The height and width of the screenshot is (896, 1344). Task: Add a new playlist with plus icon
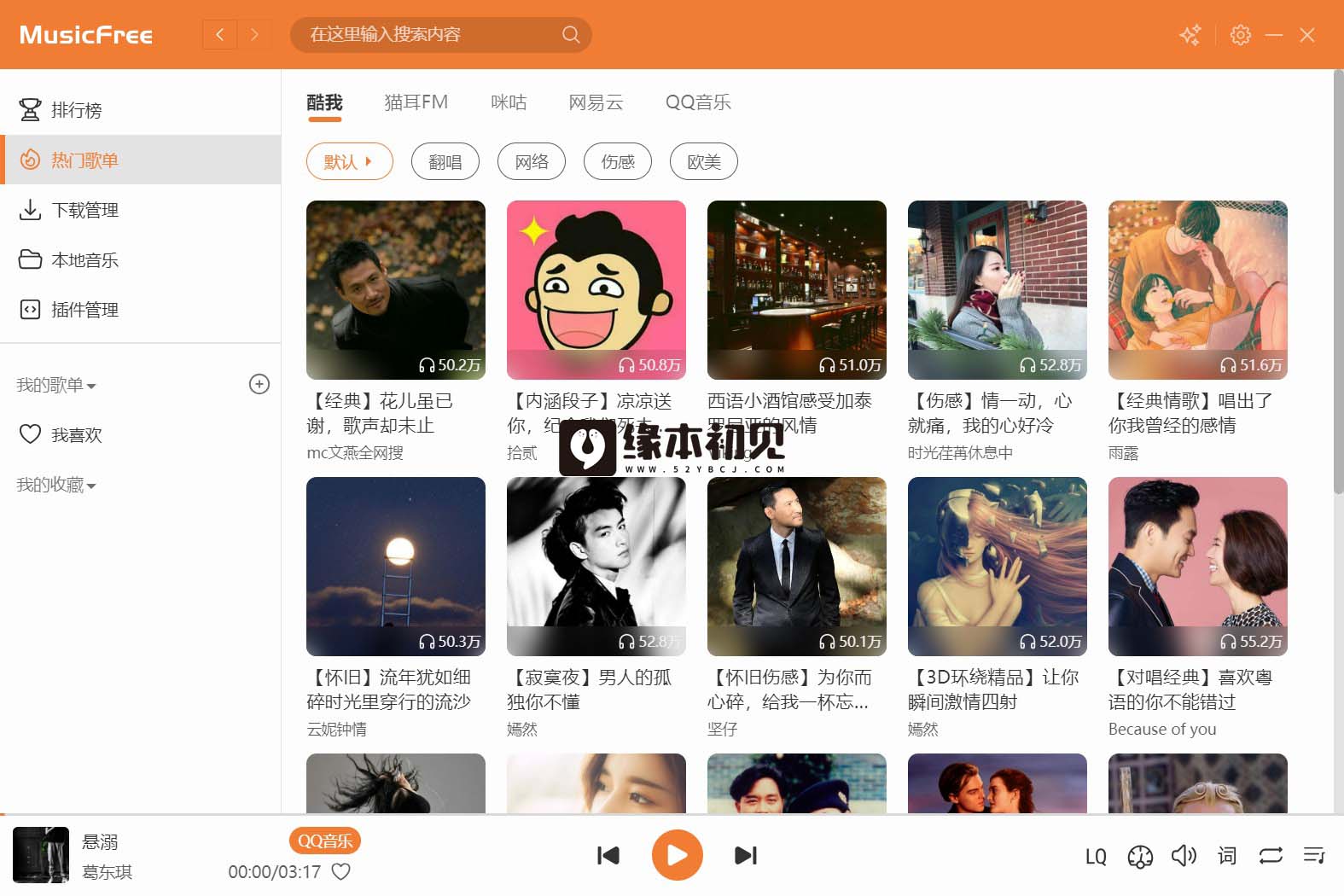click(259, 384)
